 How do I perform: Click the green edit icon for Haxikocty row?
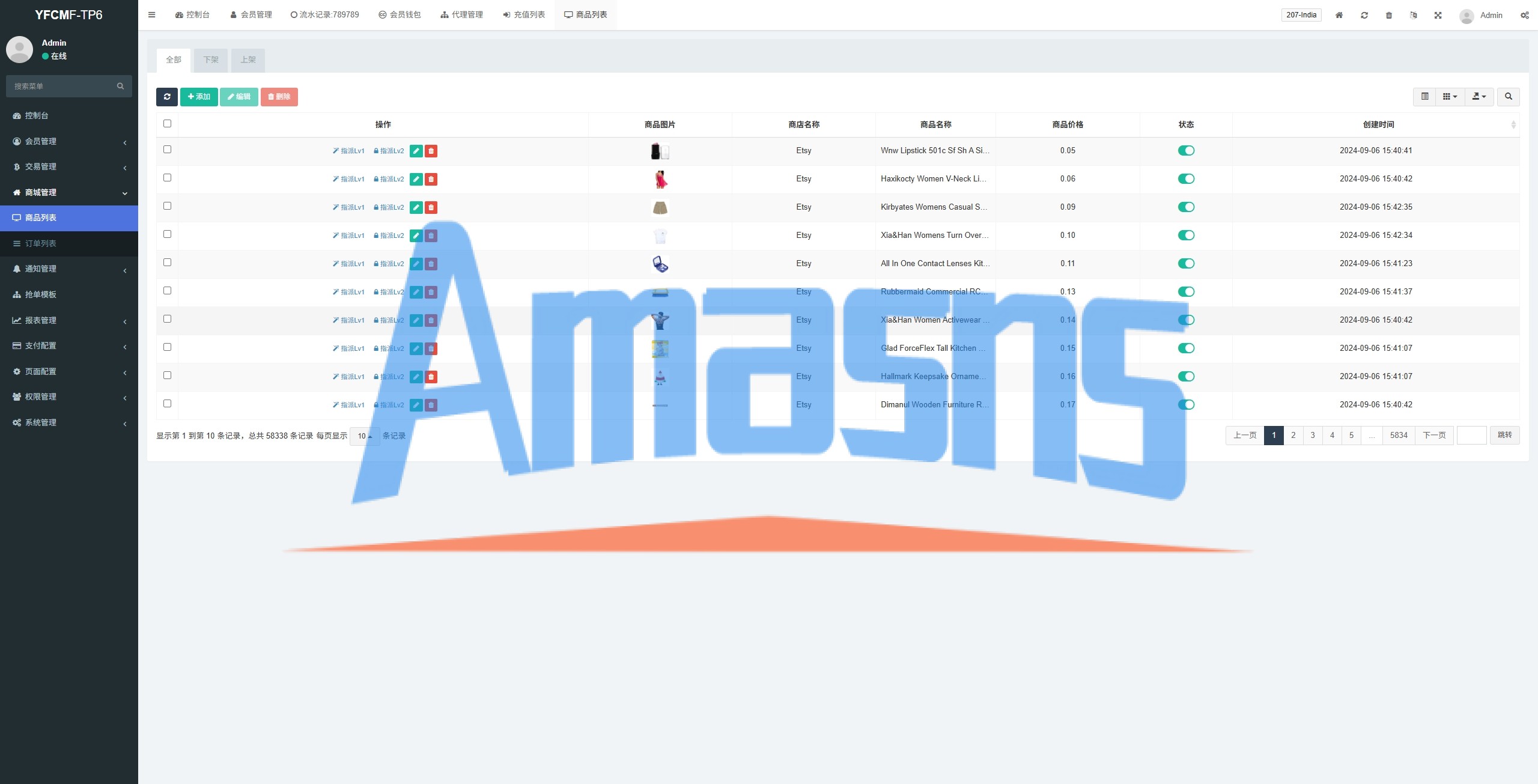pyautogui.click(x=416, y=179)
